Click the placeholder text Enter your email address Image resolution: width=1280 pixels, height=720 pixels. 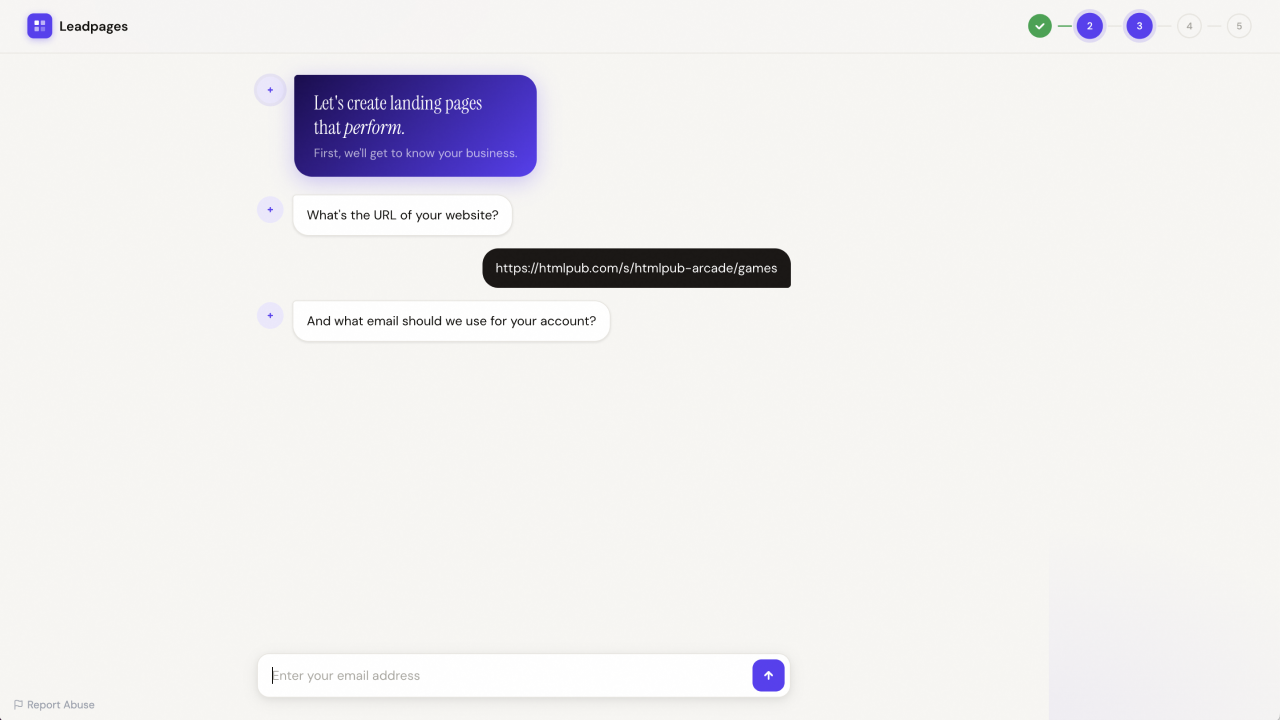click(346, 675)
